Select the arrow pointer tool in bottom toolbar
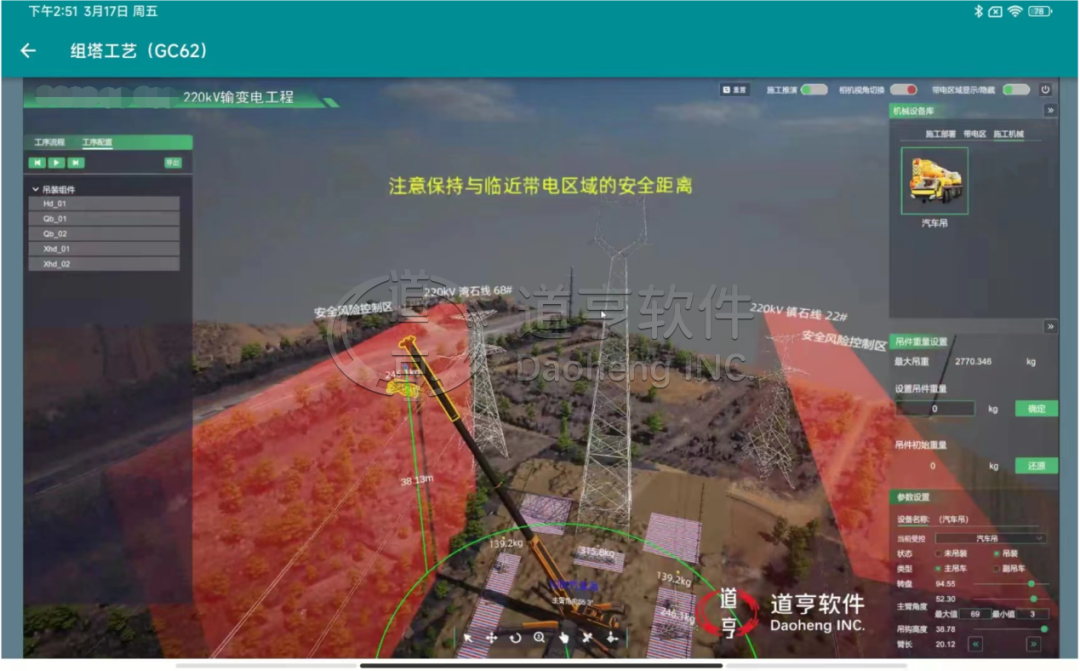The image size is (1080, 671). (x=467, y=637)
